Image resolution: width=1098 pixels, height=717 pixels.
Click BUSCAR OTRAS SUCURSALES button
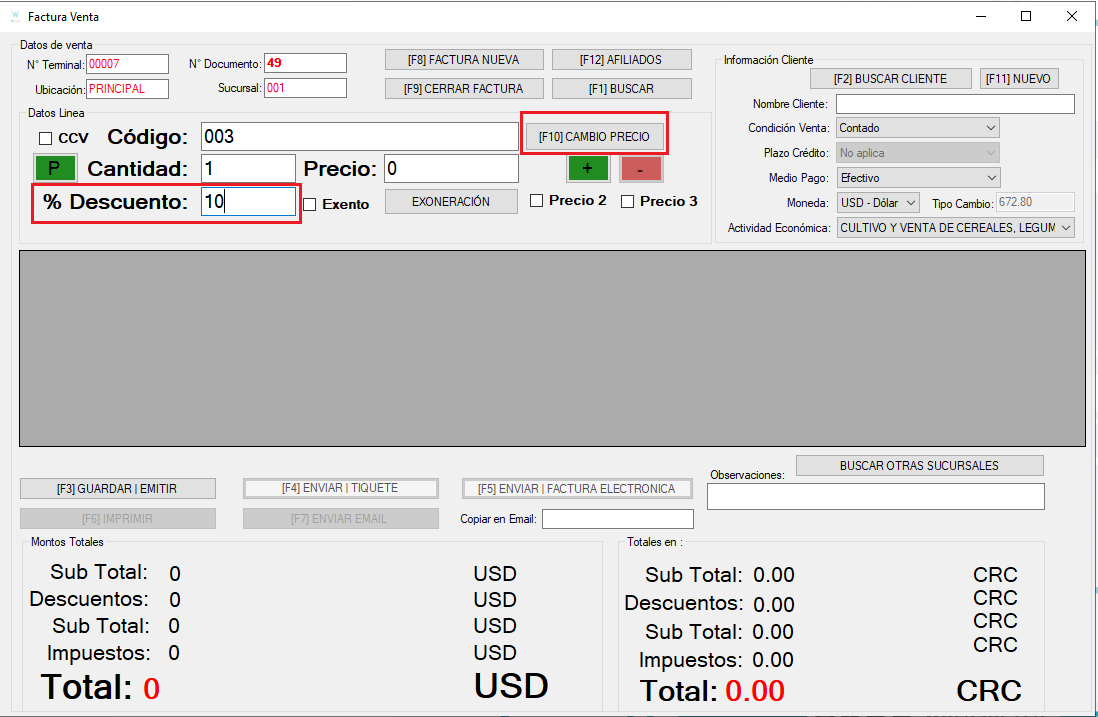pyautogui.click(x=919, y=466)
